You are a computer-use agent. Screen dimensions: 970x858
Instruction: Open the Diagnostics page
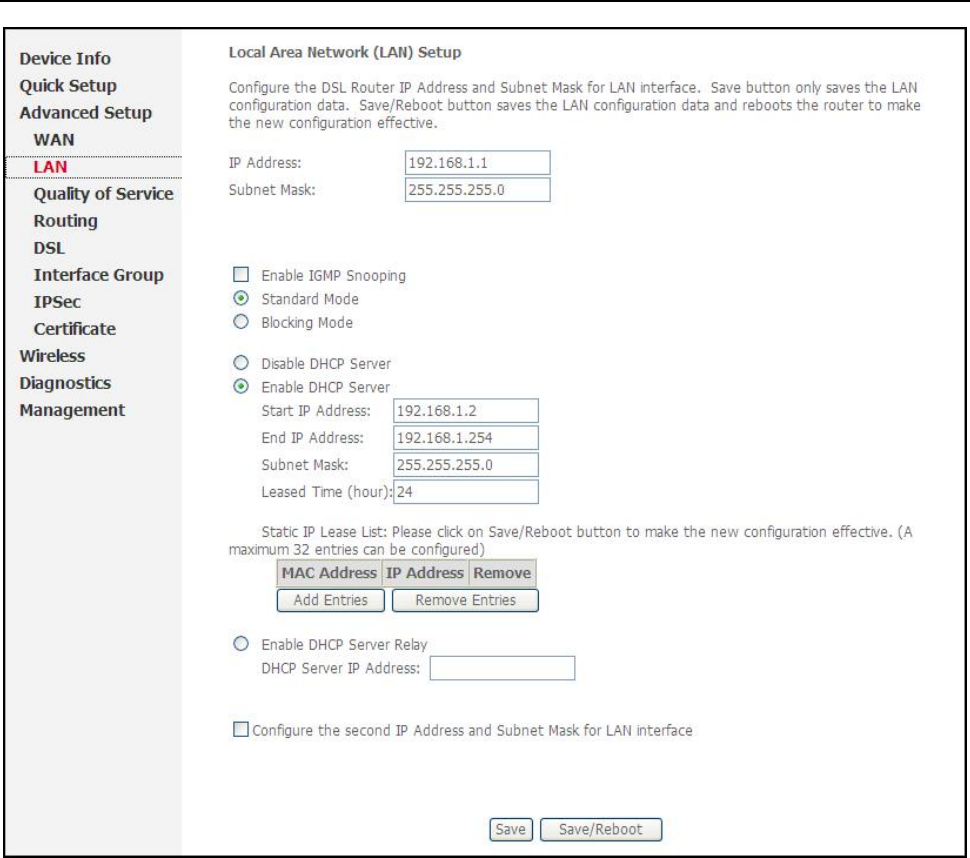pyautogui.click(x=66, y=384)
